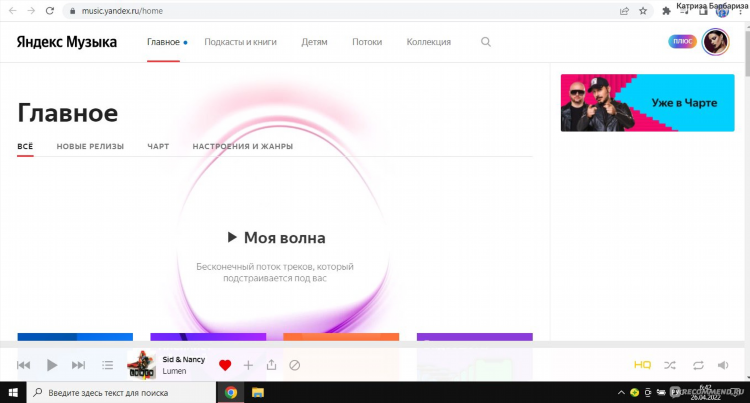Click the dislike (block) track icon
This screenshot has width=750, height=403.
click(295, 365)
